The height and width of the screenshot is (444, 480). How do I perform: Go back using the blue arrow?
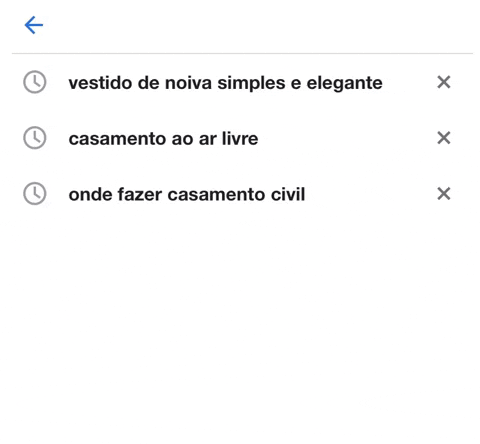[x=34, y=25]
